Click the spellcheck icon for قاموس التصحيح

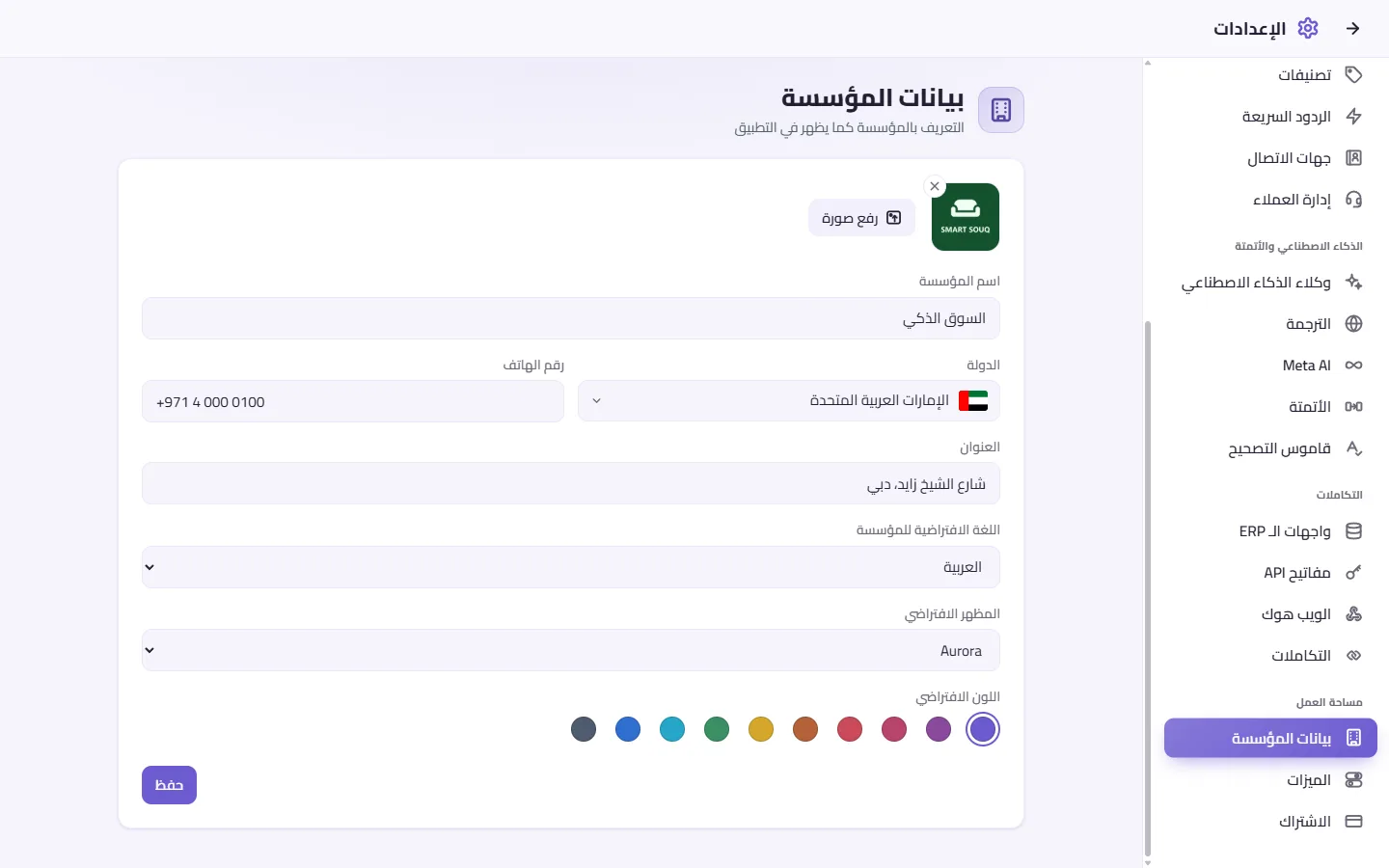click(1353, 448)
